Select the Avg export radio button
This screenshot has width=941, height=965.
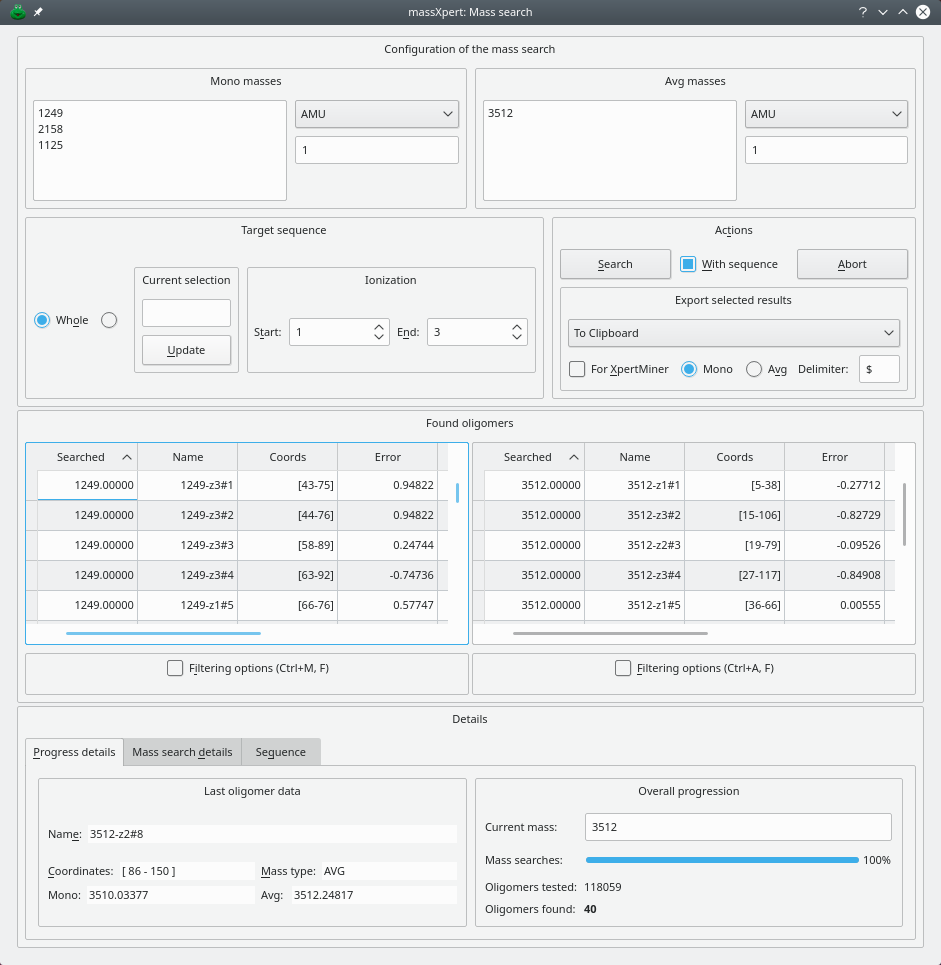click(754, 369)
